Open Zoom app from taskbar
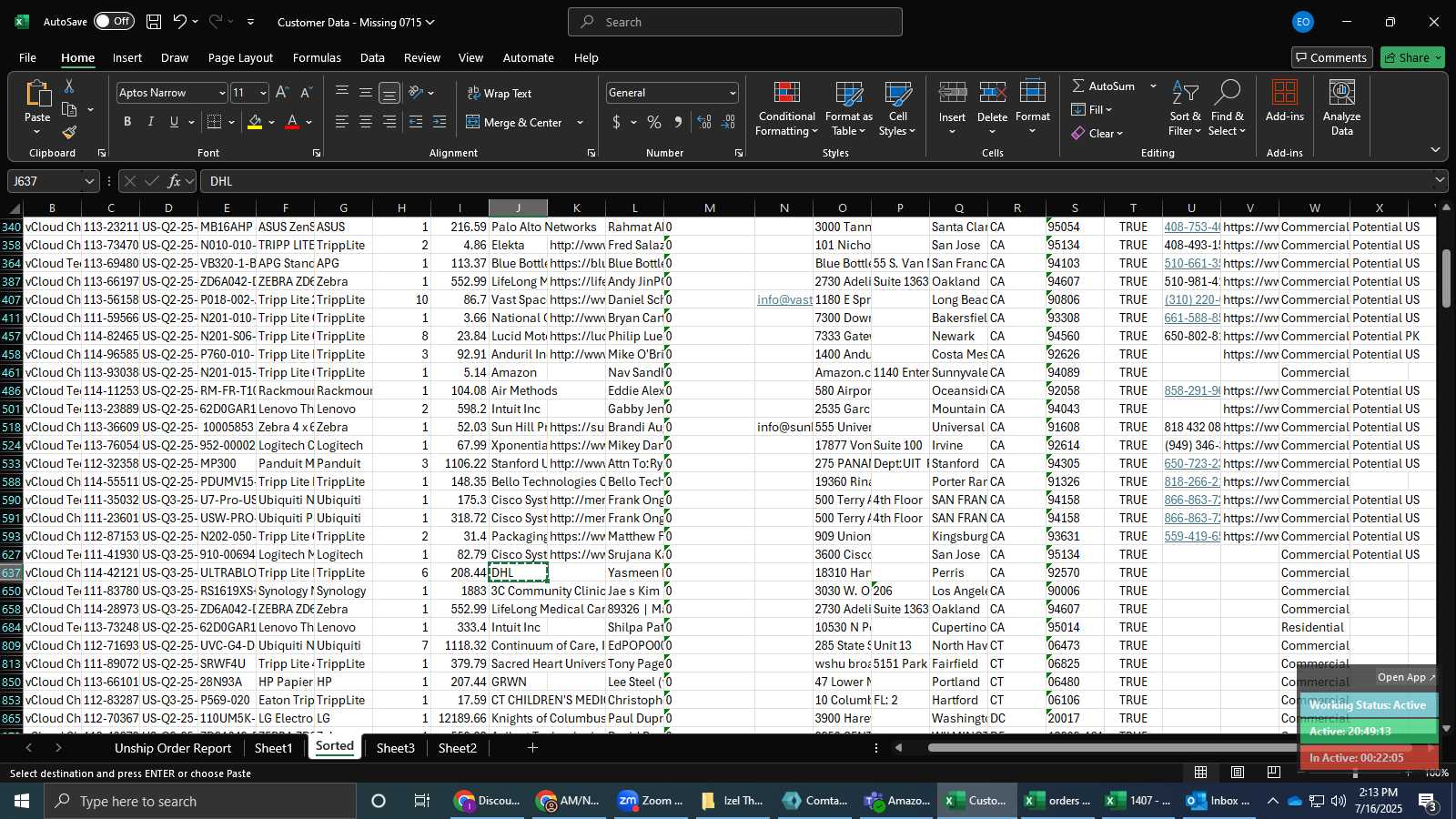 (x=650, y=801)
